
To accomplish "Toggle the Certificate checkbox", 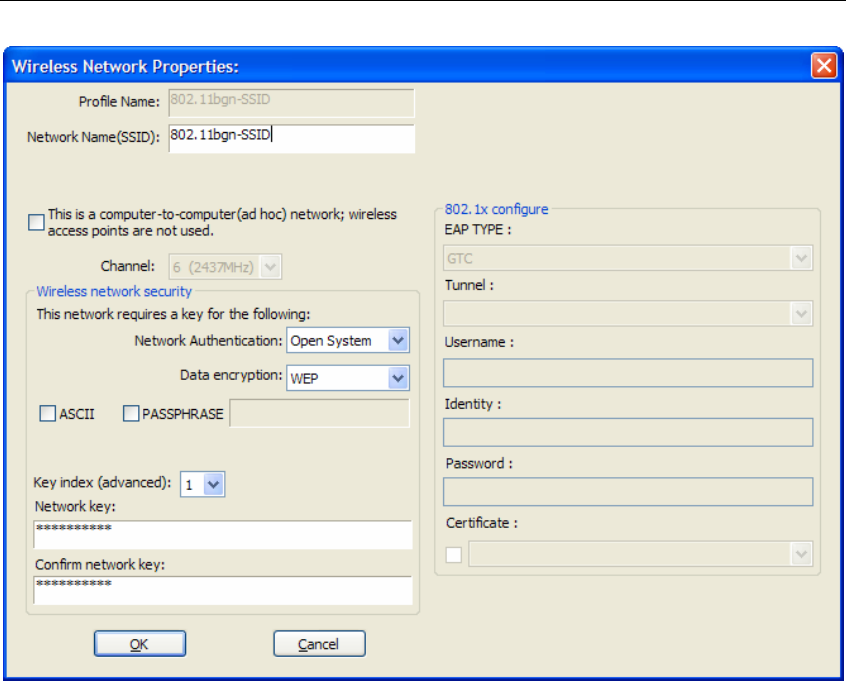I will [454, 555].
